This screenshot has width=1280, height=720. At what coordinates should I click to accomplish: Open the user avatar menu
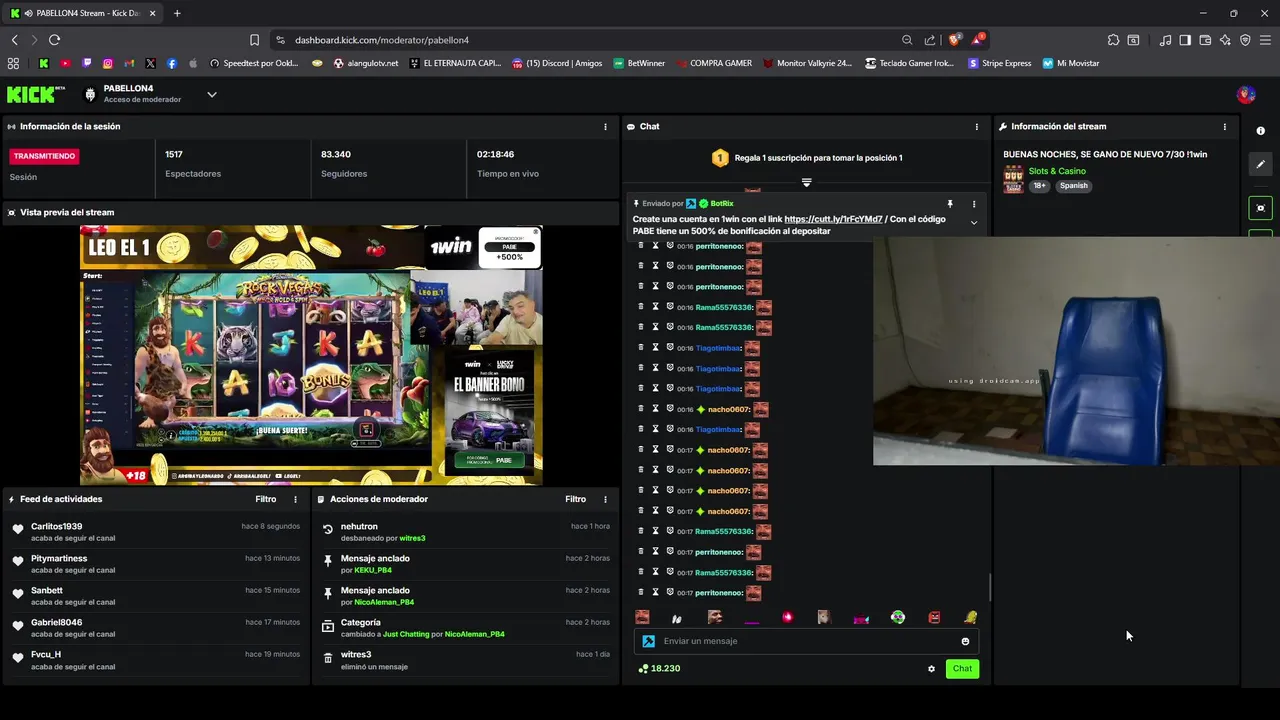point(1246,95)
